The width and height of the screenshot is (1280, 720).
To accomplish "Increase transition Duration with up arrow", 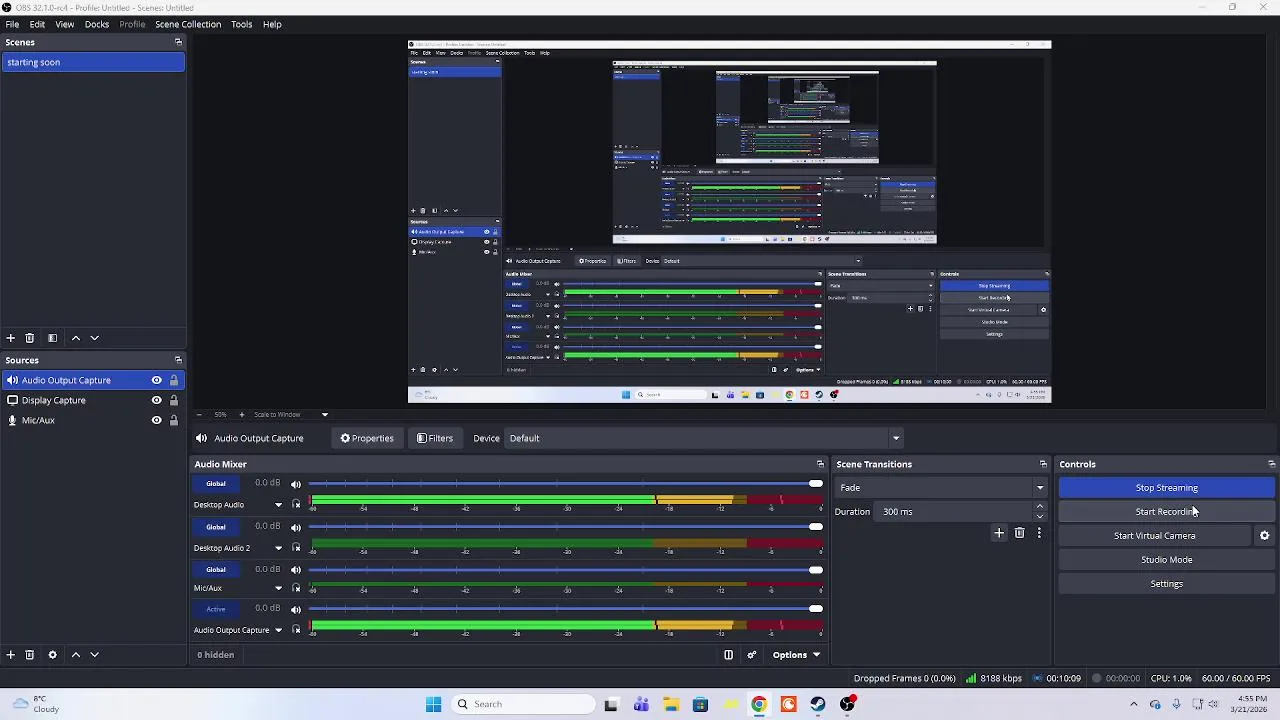I will [x=1040, y=507].
